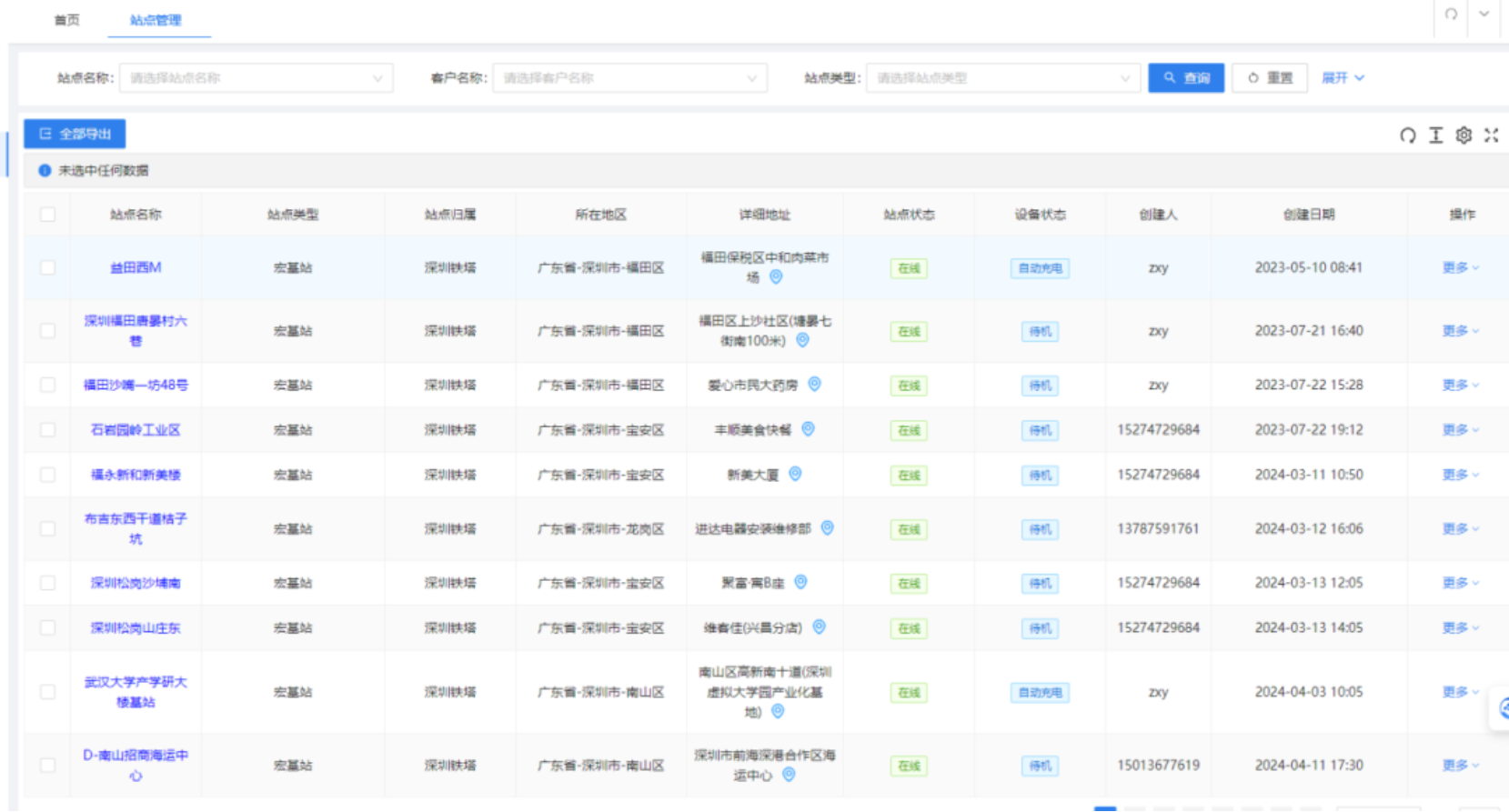
Task: Open station link 石岩园岭工业区
Action: 136,429
